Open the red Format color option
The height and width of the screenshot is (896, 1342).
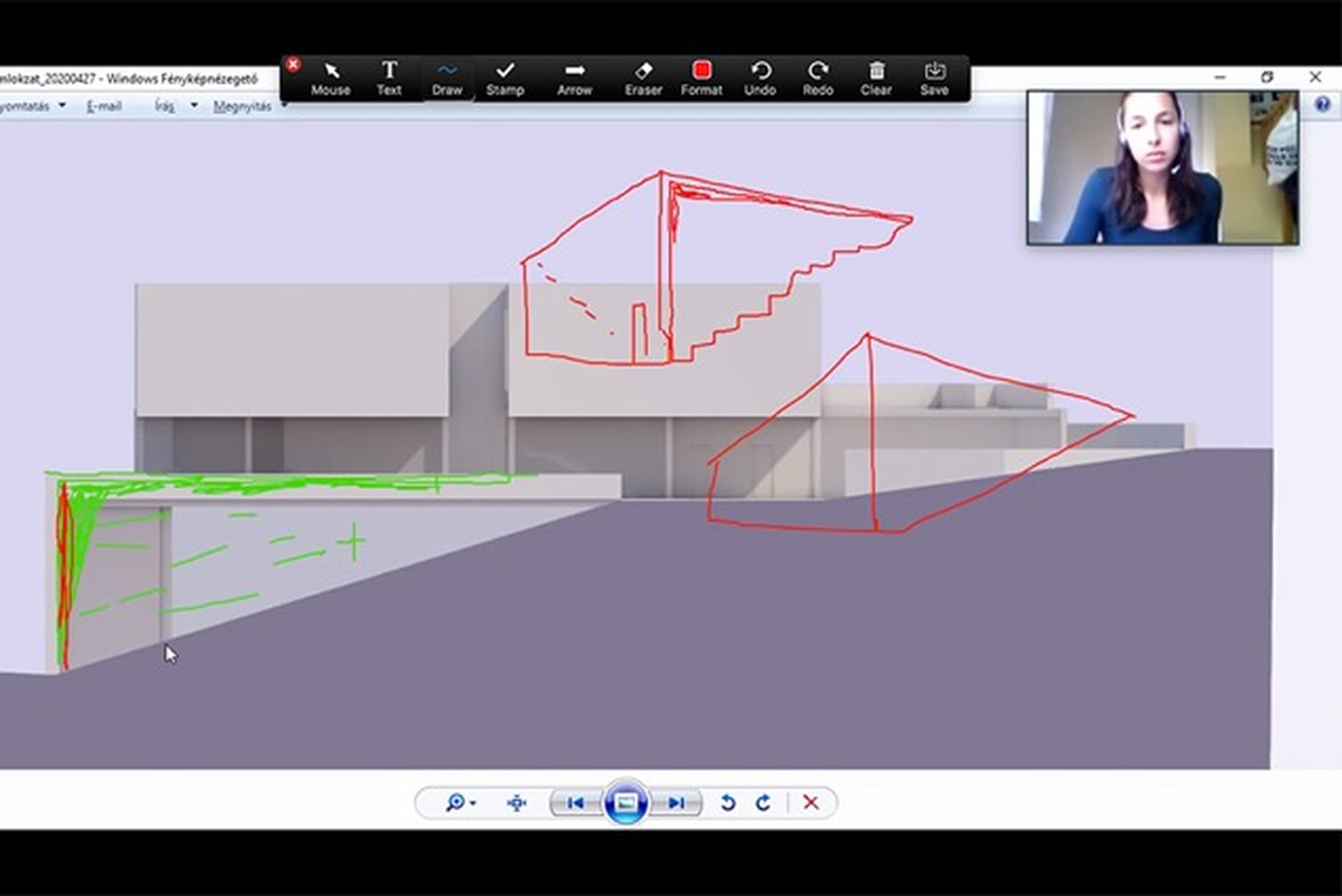click(701, 78)
